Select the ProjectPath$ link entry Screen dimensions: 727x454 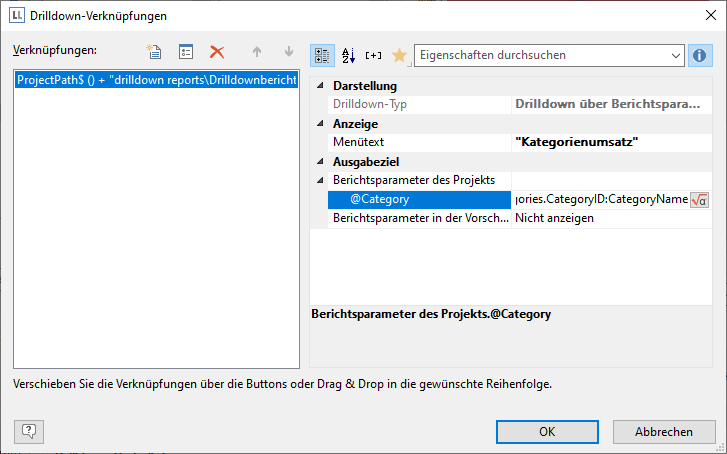pos(156,80)
